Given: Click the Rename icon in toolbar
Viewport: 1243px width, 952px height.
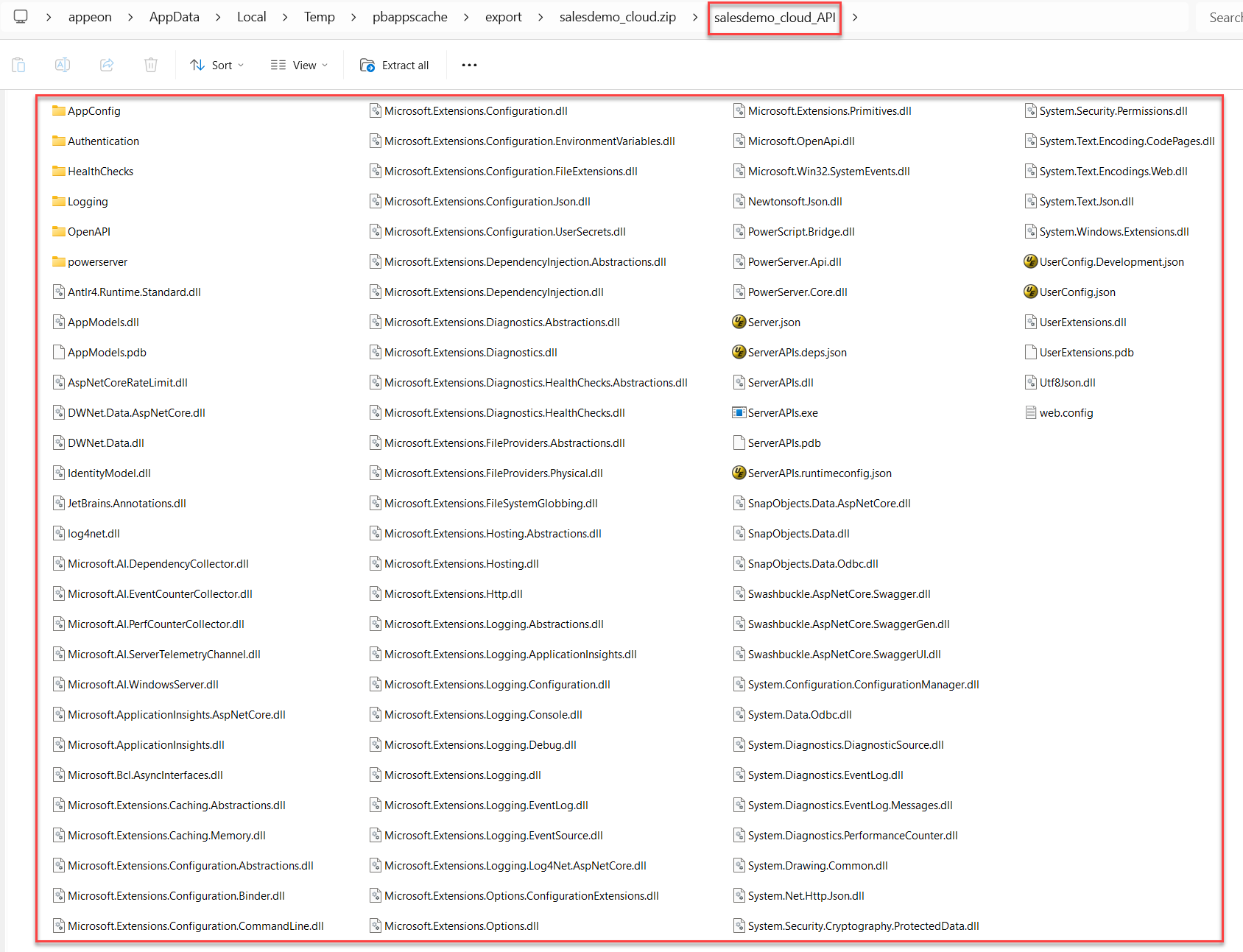Looking at the screenshot, I should click(63, 65).
